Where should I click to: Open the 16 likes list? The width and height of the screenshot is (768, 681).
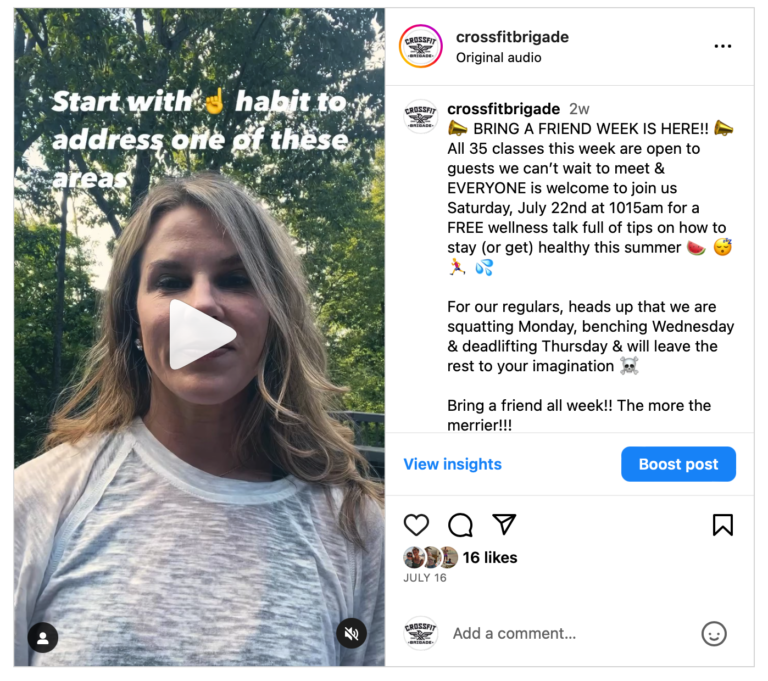pos(490,557)
